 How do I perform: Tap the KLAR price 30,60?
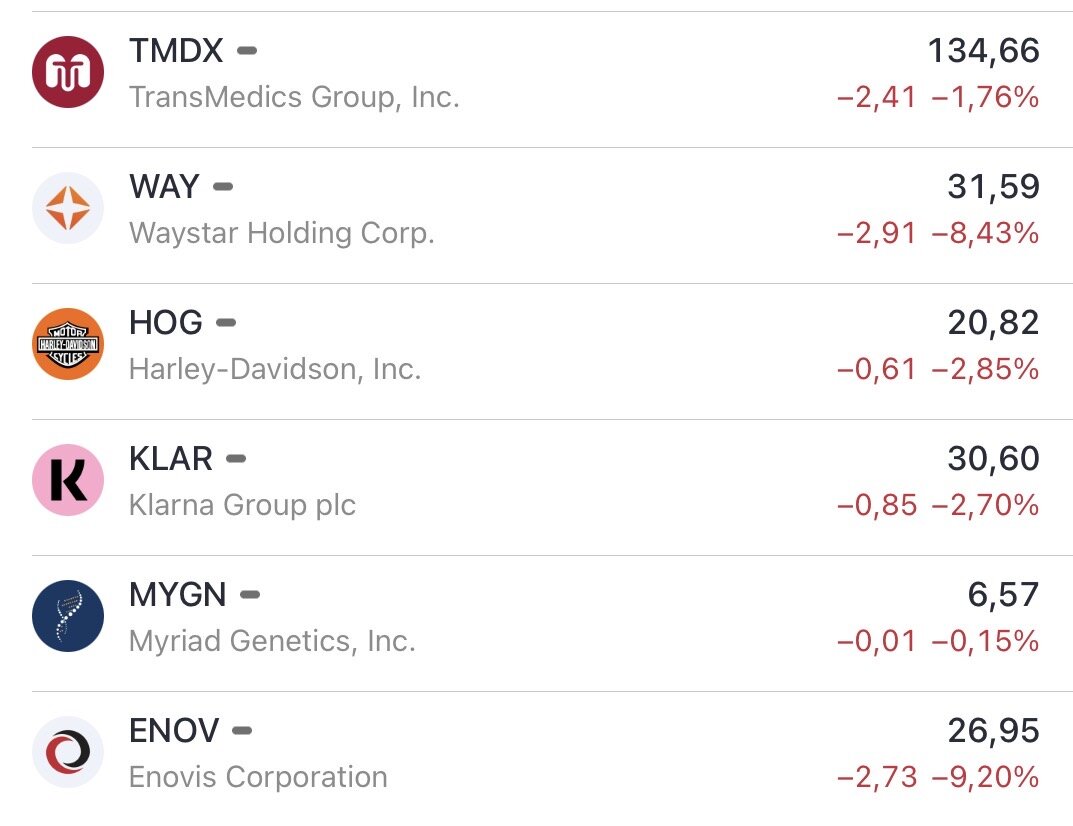coord(992,459)
